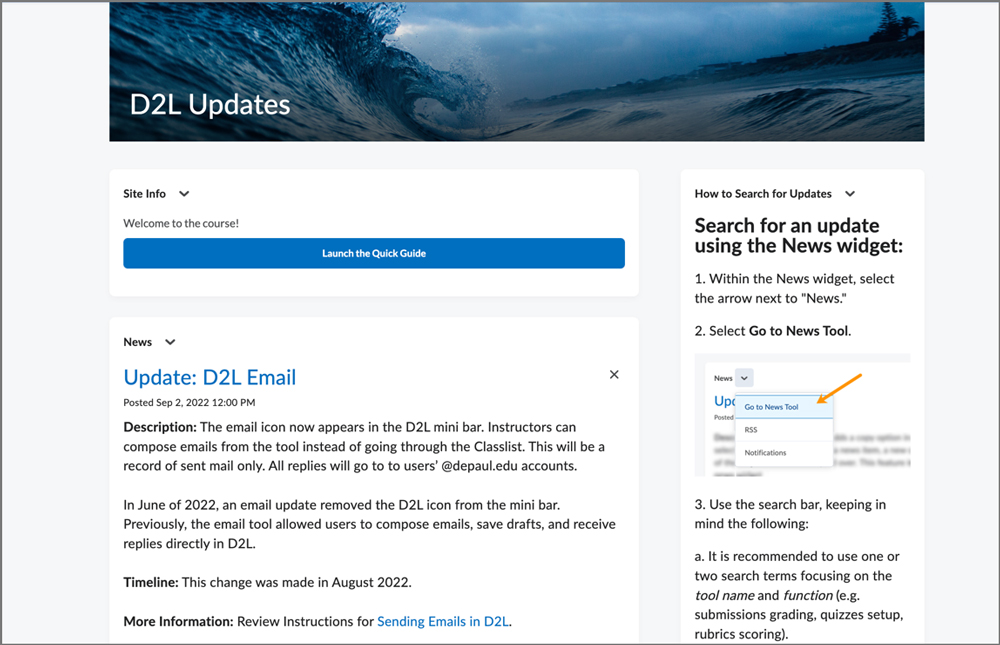Image resolution: width=1000 pixels, height=645 pixels.
Task: Click How to Search for Updates title
Action: [x=763, y=194]
